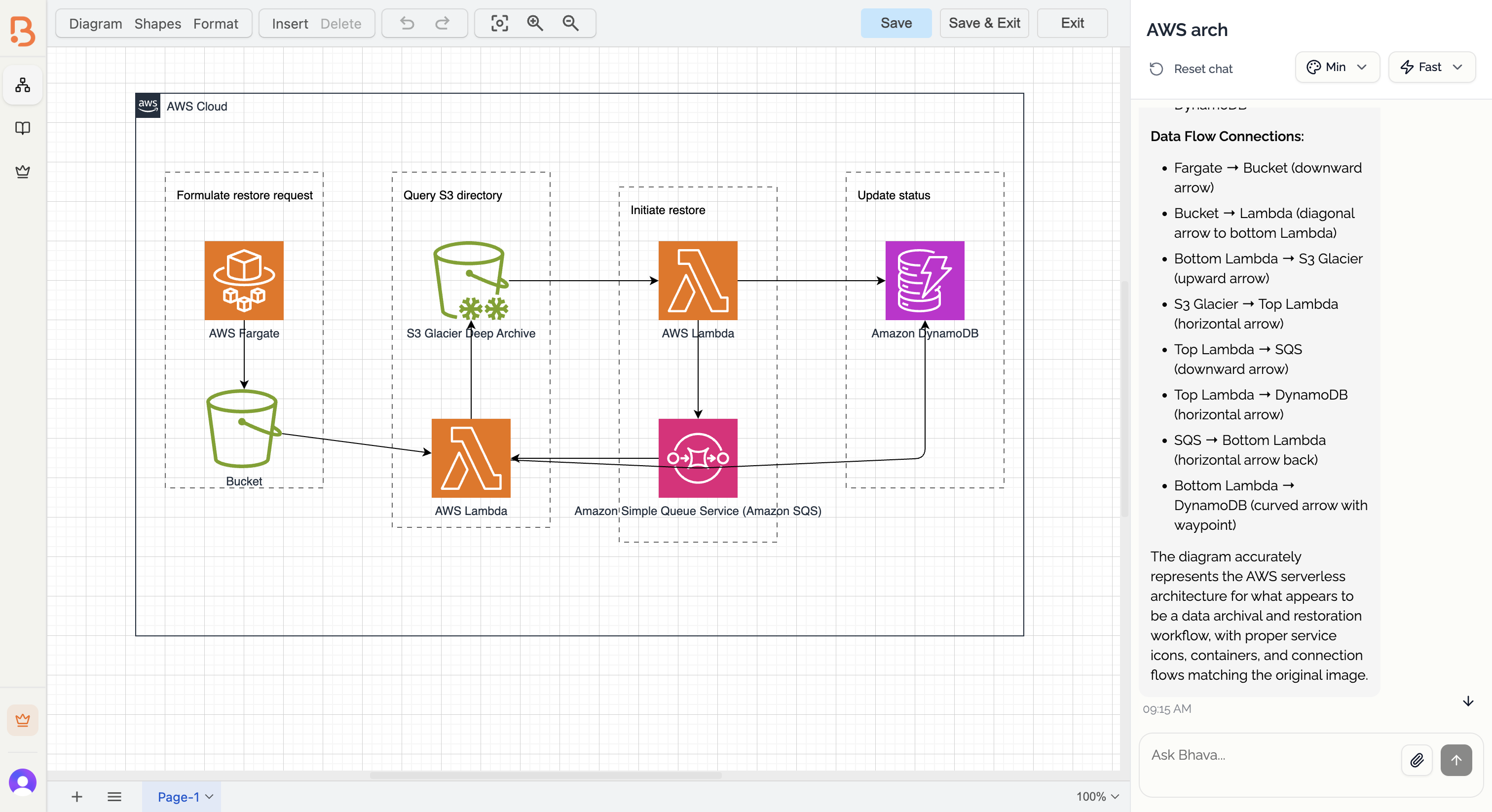Screen dimensions: 1492x812
Task: Click in the Ask Bhava input field
Action: 1271,755
